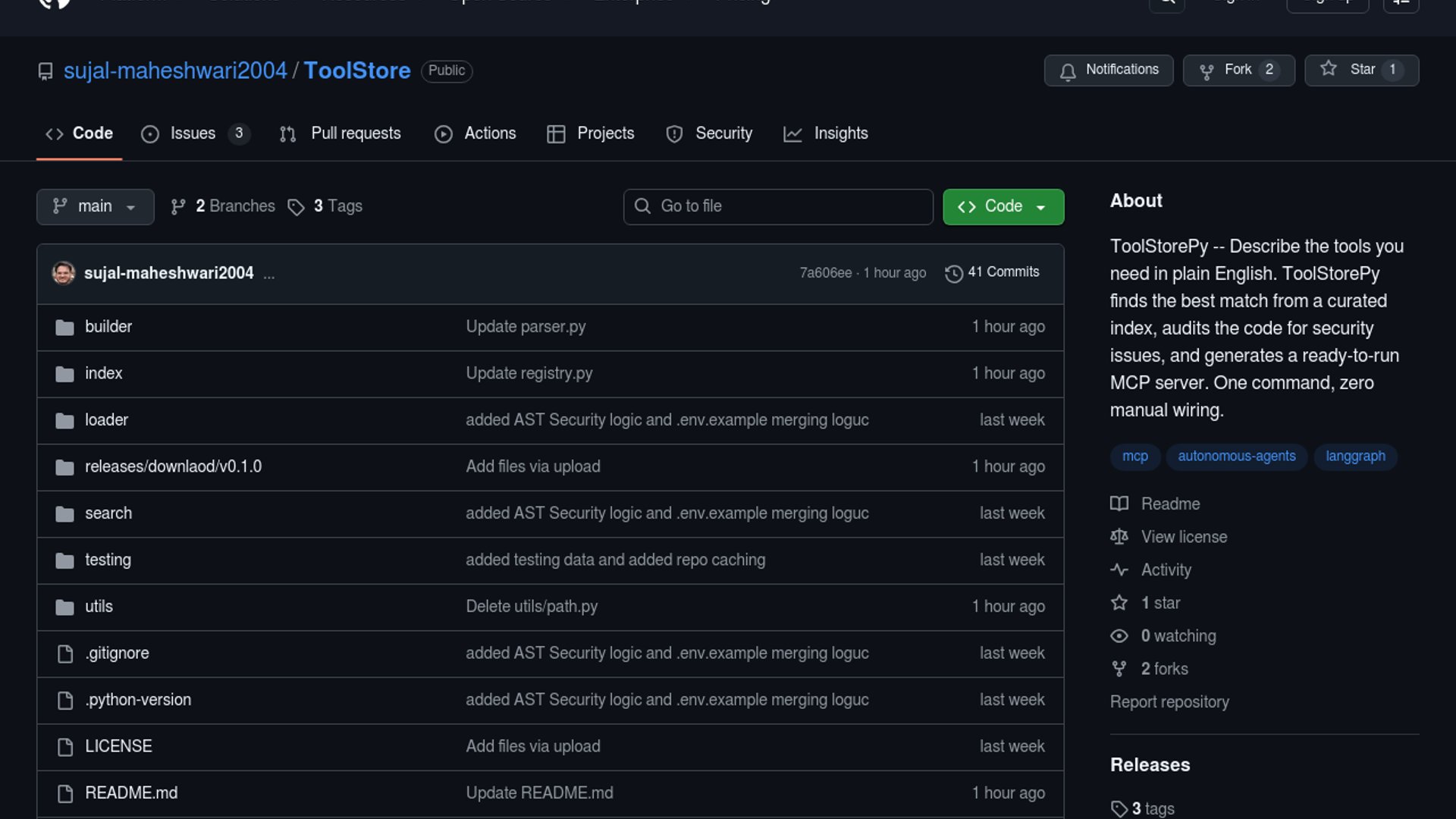Expand the main branch dropdown
The image size is (1456, 819).
coord(95,206)
